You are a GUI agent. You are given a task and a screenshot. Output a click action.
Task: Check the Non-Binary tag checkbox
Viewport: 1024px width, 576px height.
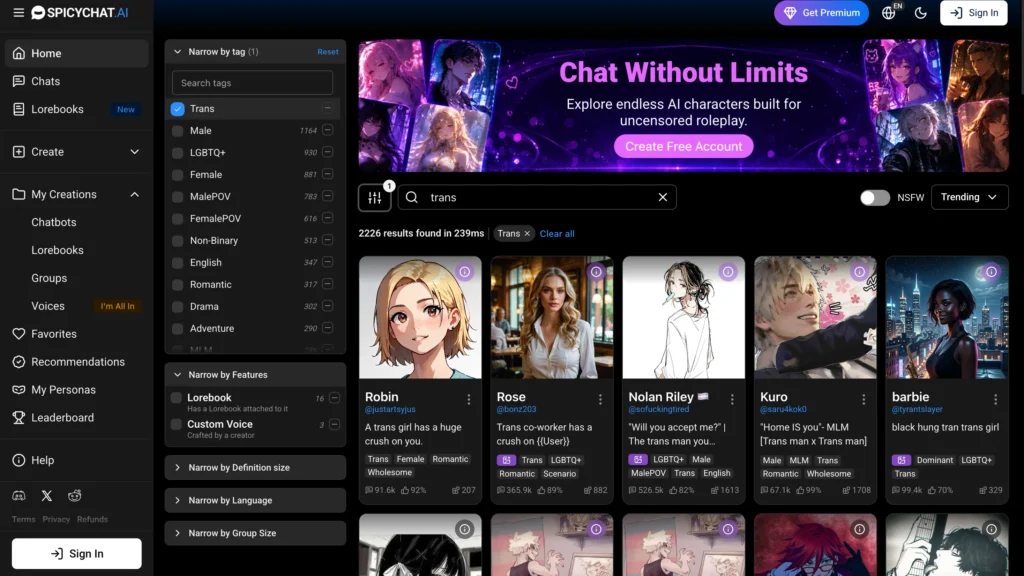(x=178, y=240)
